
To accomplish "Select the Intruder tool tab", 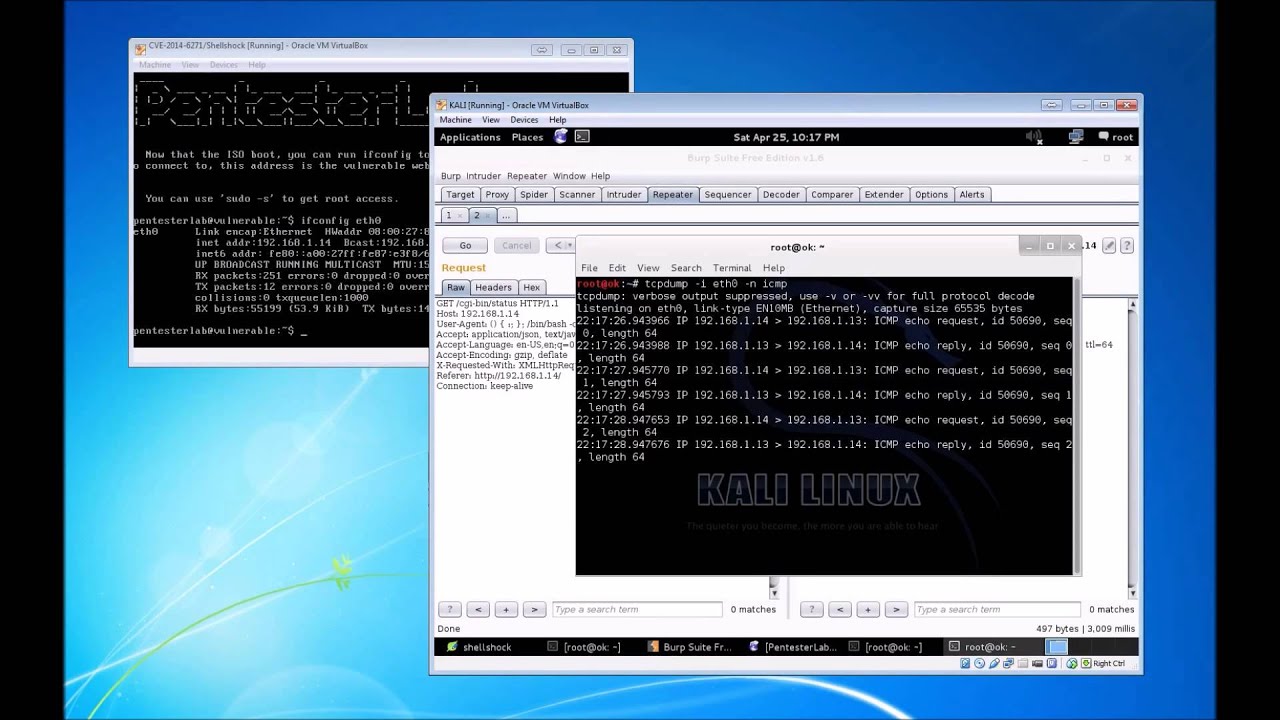I will [624, 195].
